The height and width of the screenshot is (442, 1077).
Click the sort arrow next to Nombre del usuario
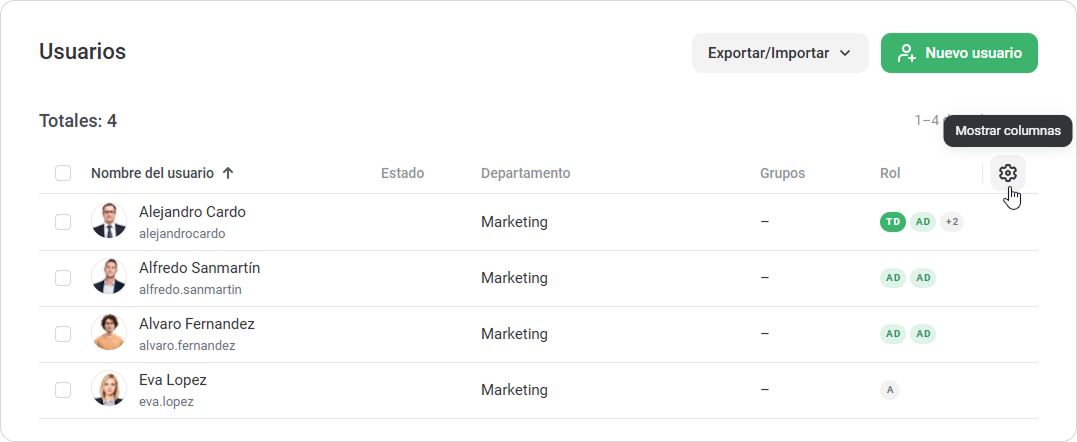[x=228, y=173]
